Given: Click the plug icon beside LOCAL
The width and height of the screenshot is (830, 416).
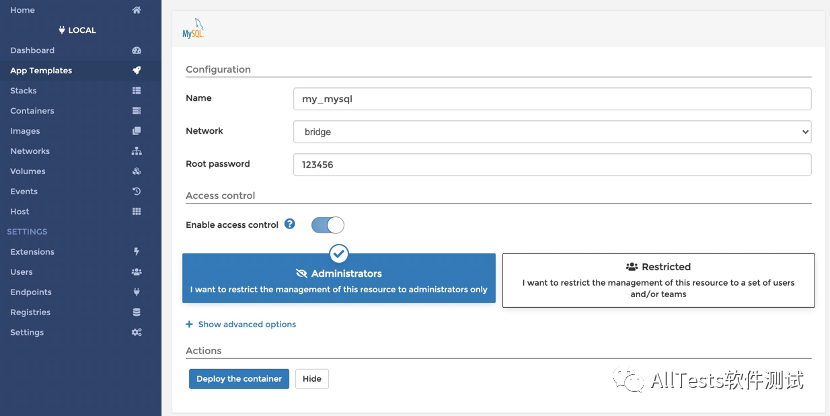Looking at the screenshot, I should [x=62, y=30].
